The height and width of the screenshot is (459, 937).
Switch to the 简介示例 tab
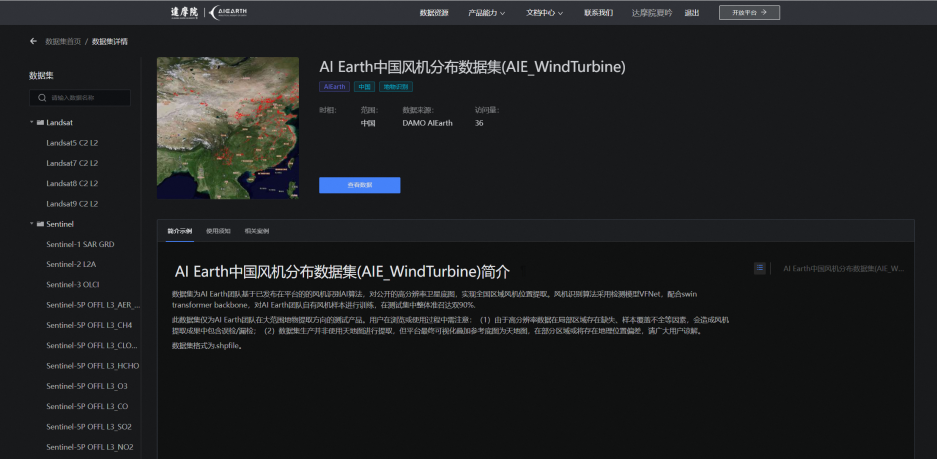180,231
